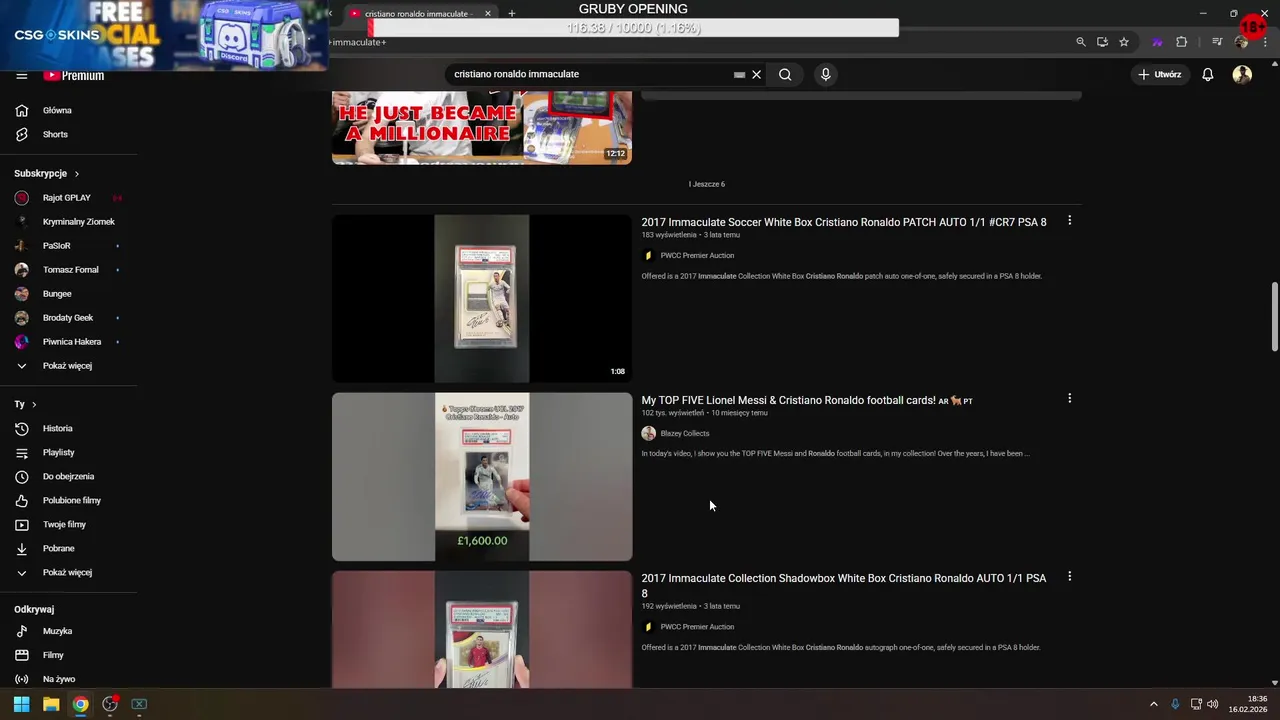Clear the search box text
Image resolution: width=1280 pixels, height=720 pixels.
pos(757,74)
